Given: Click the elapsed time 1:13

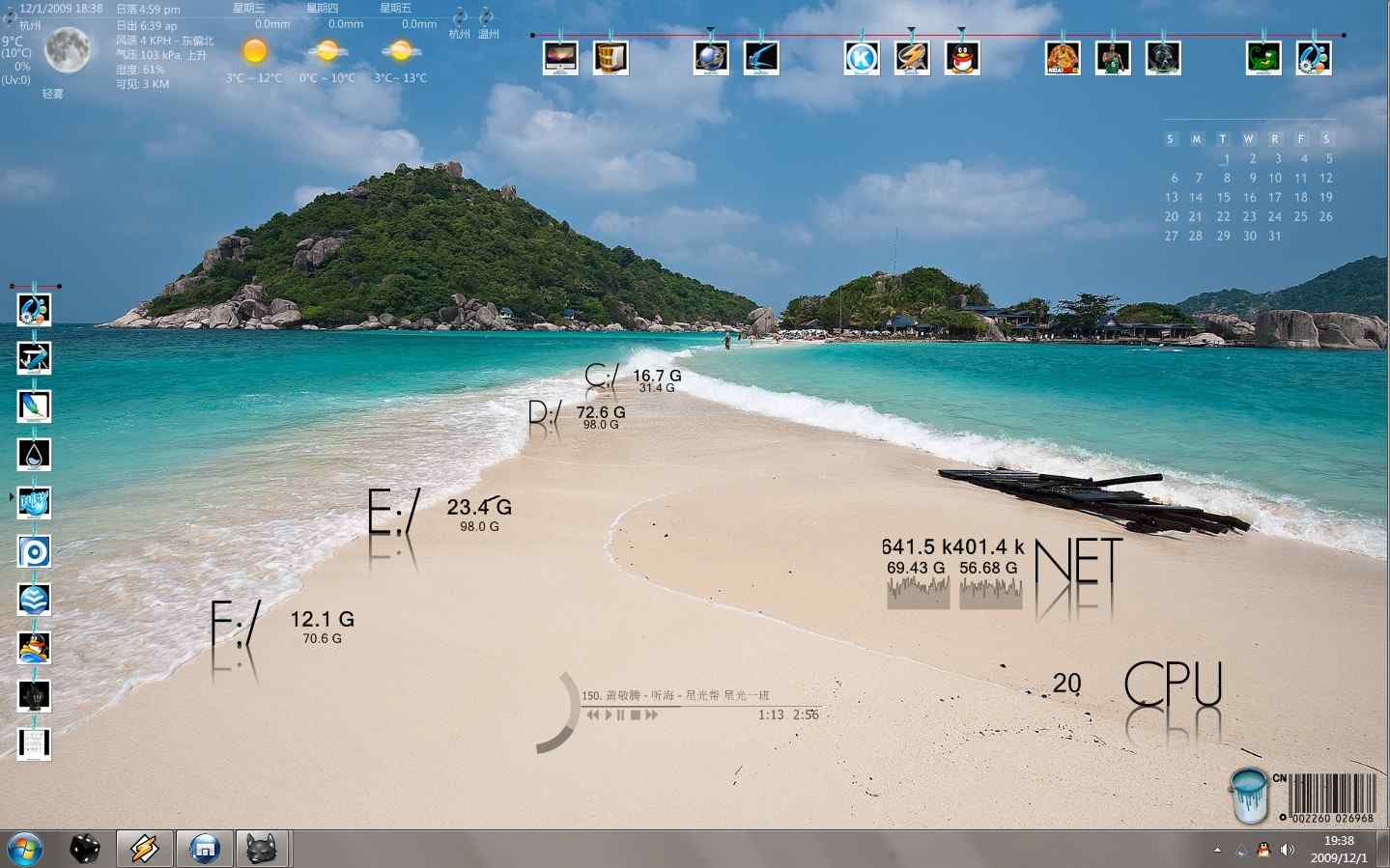Looking at the screenshot, I should point(771,715).
